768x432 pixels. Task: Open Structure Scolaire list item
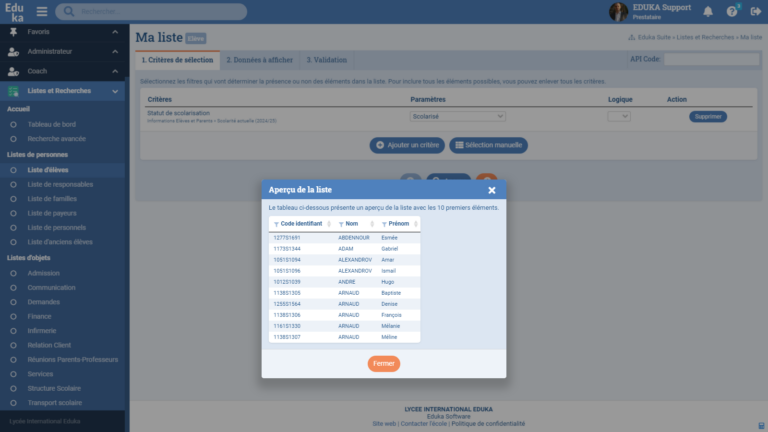(x=54, y=388)
